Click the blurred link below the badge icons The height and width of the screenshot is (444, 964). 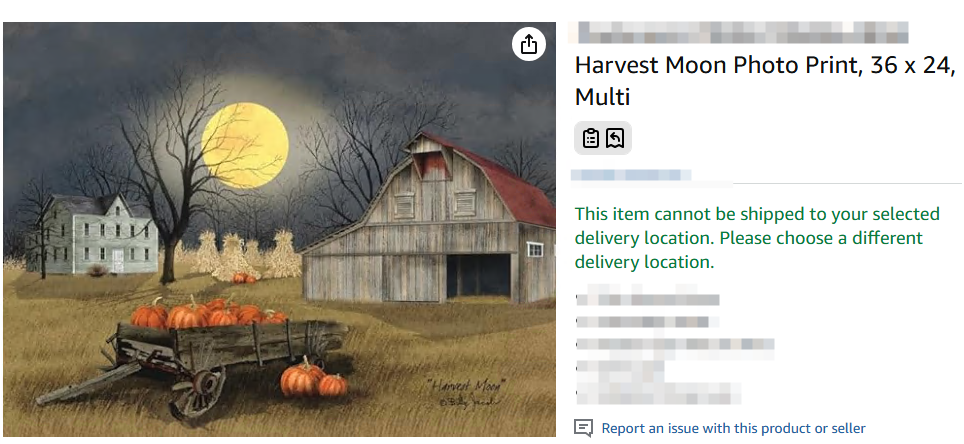650,175
